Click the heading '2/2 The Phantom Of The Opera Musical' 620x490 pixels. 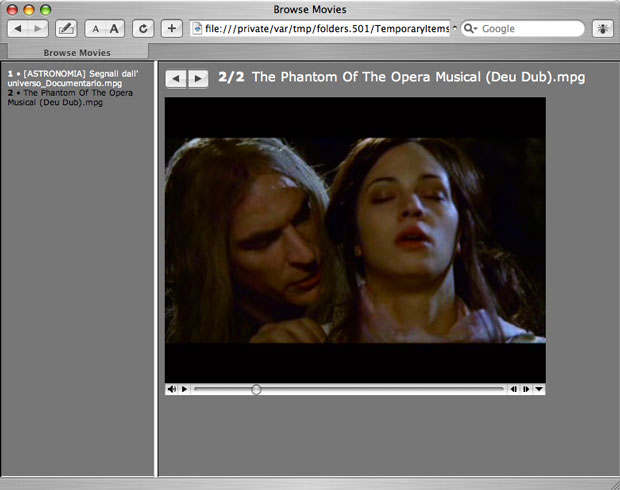click(x=401, y=77)
